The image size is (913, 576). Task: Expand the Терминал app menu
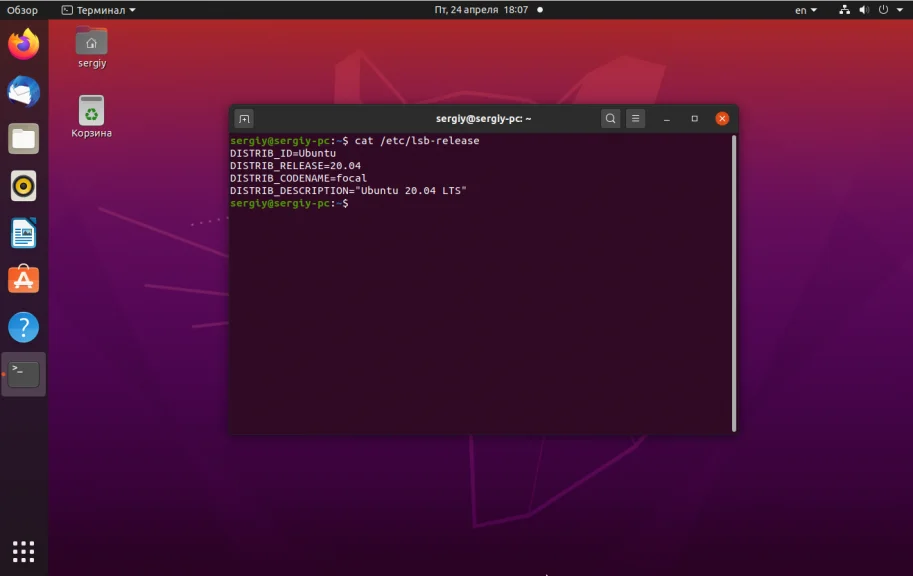[98, 10]
